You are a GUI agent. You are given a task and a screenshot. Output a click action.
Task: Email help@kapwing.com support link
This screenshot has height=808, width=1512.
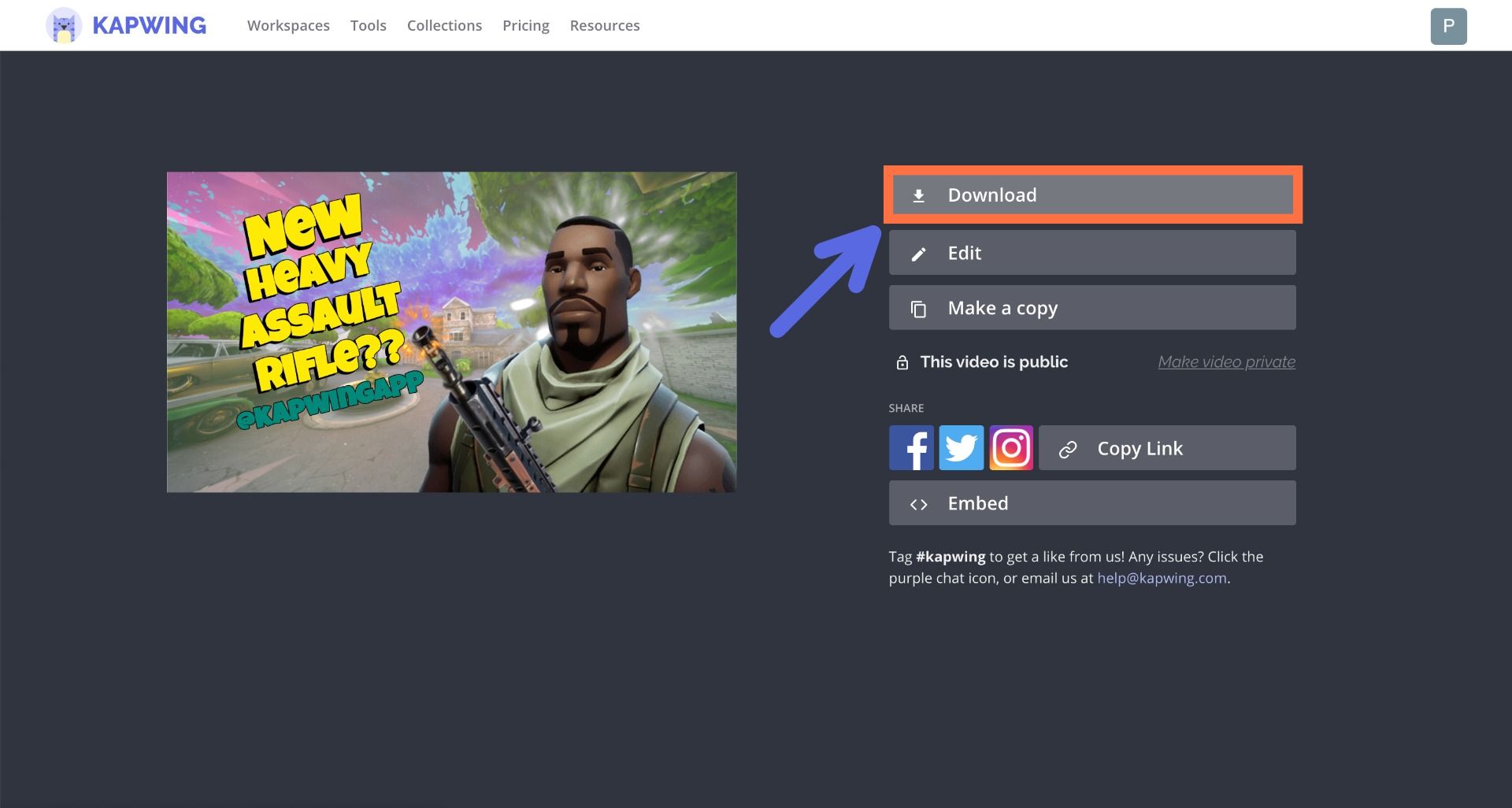[x=1162, y=578]
